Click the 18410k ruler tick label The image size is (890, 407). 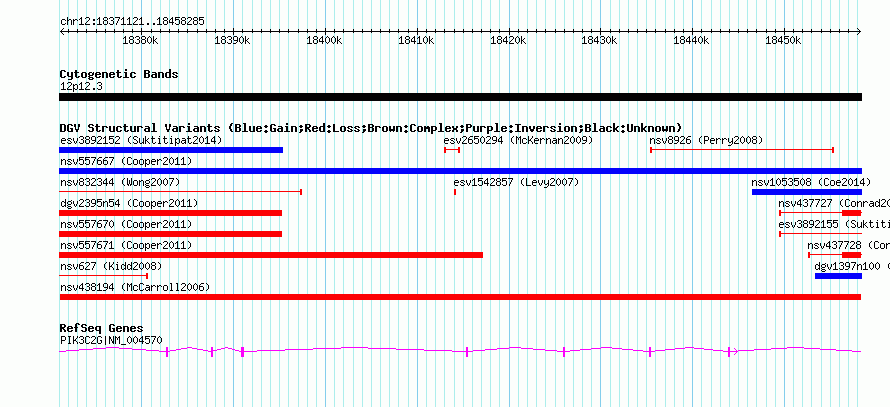tap(416, 41)
